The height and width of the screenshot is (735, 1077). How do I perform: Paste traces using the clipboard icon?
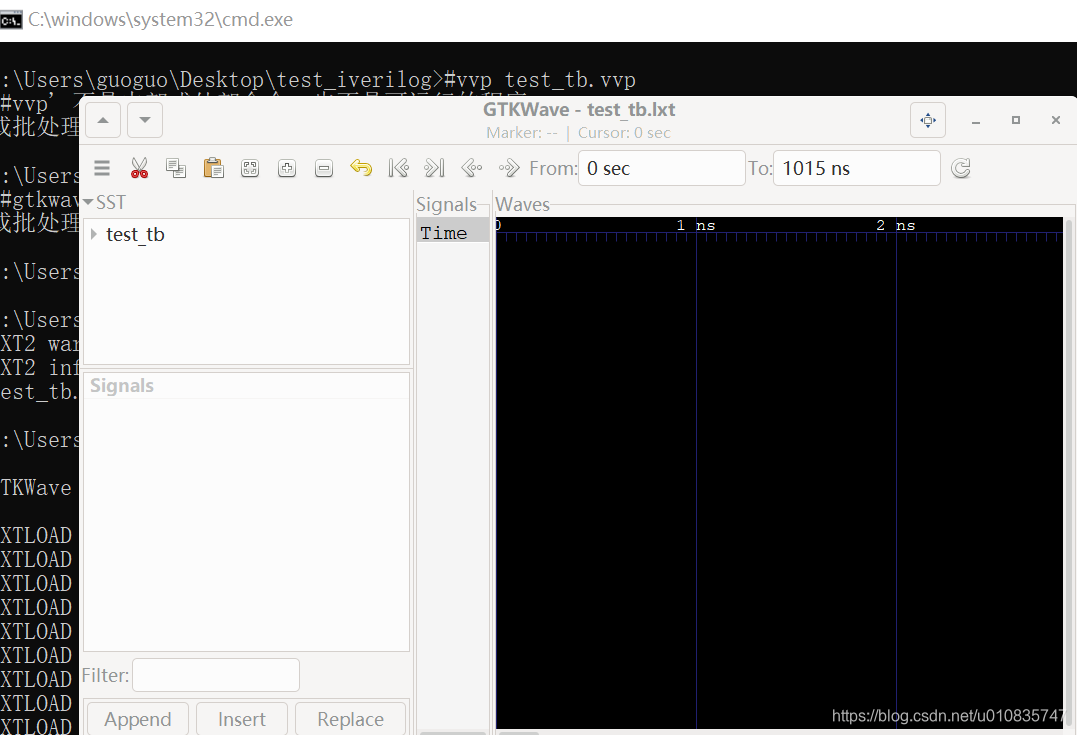213,167
